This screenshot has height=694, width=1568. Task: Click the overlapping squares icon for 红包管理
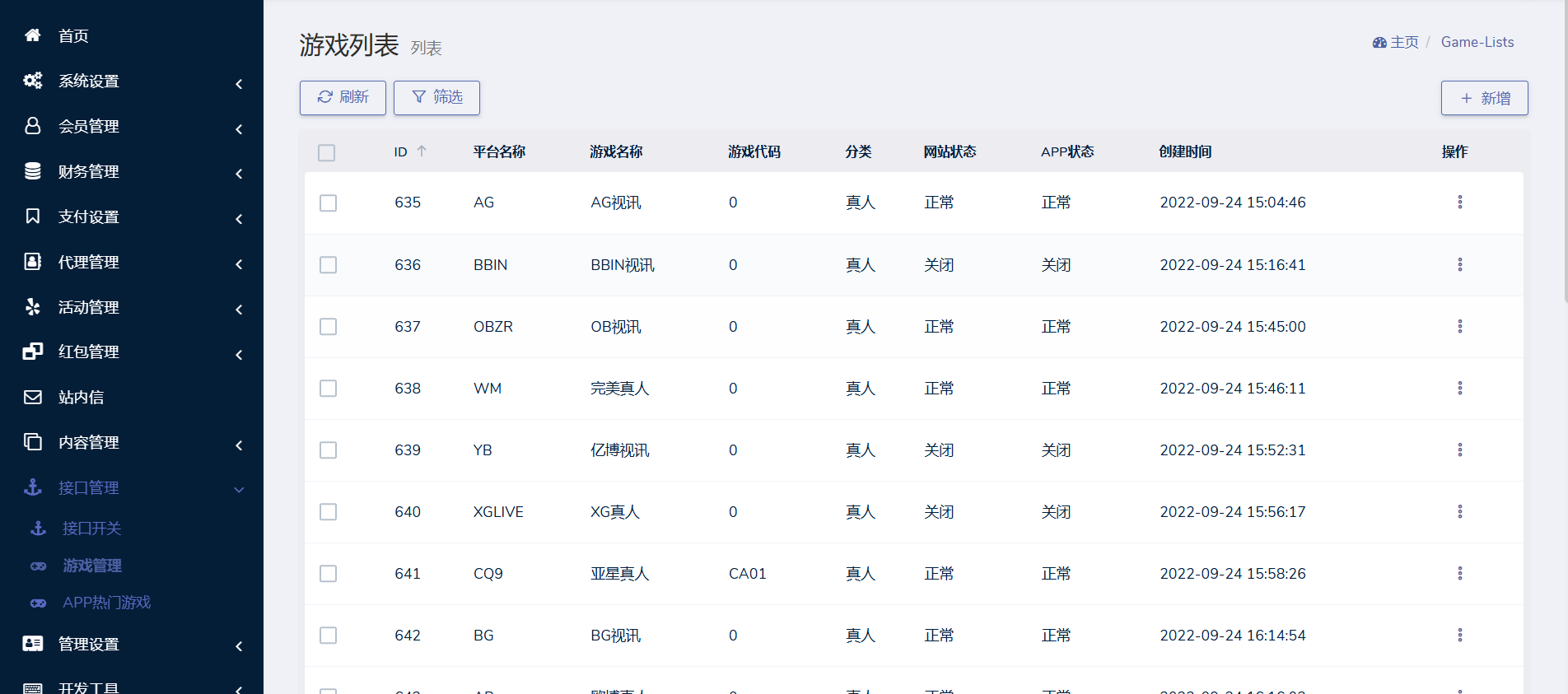(33, 352)
